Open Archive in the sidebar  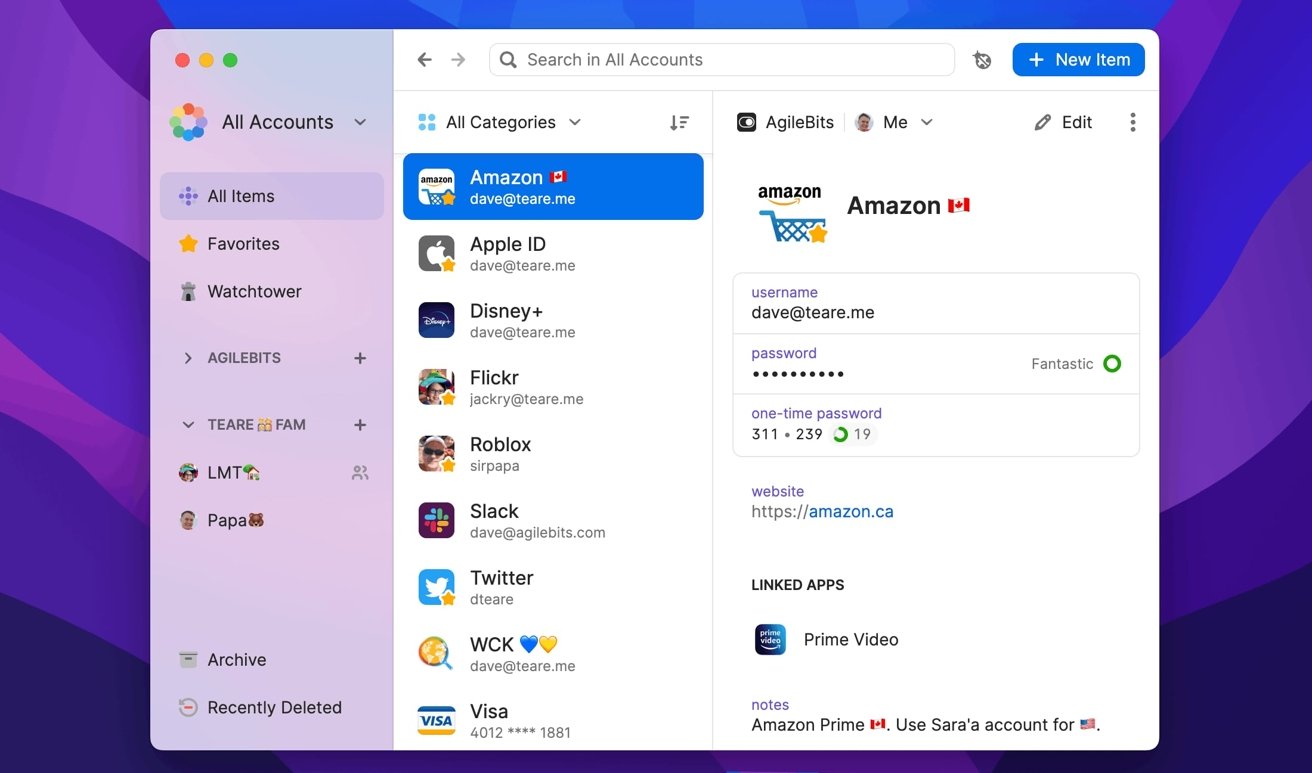click(272, 660)
